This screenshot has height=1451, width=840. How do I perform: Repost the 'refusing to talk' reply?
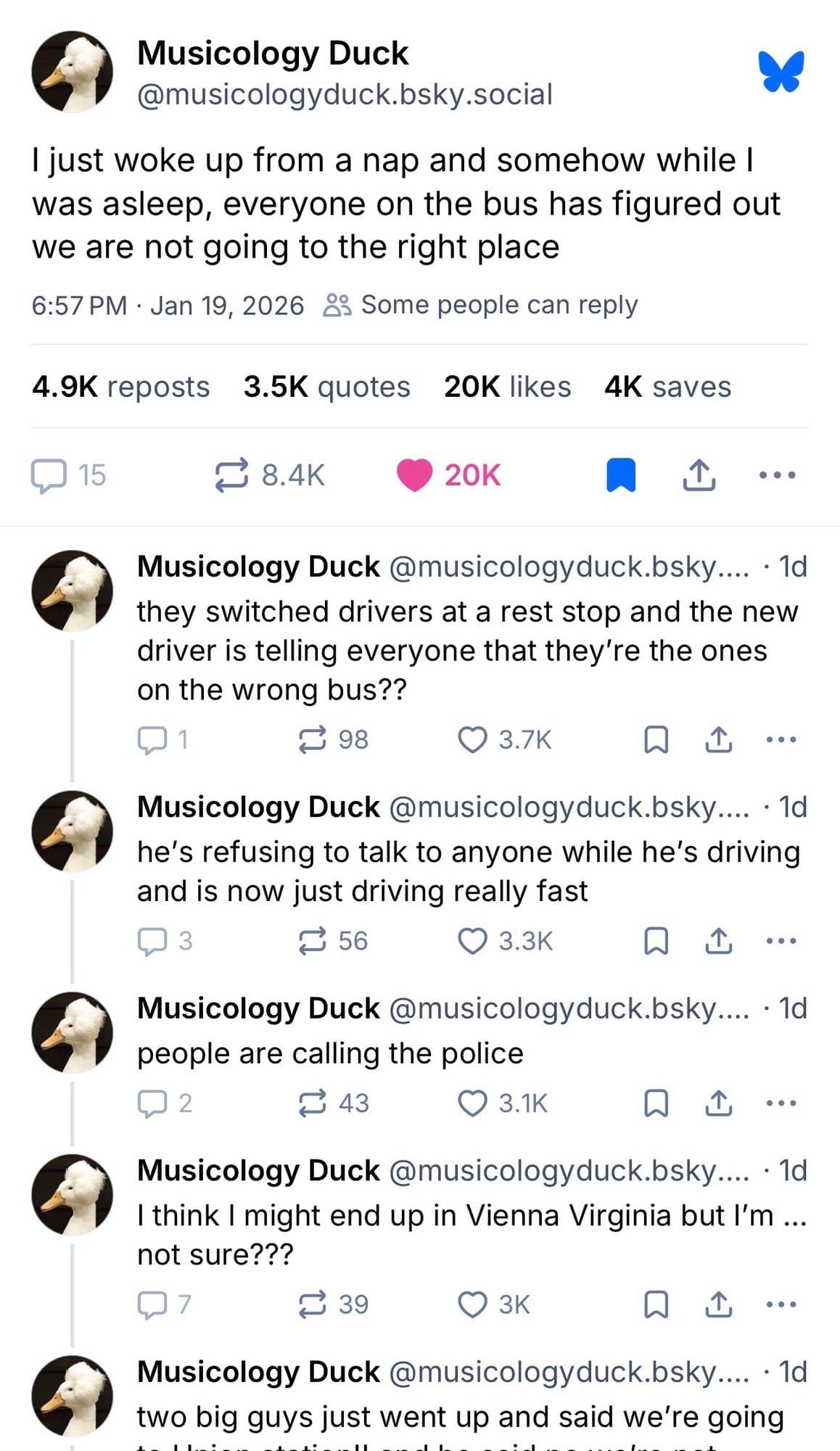(x=313, y=941)
